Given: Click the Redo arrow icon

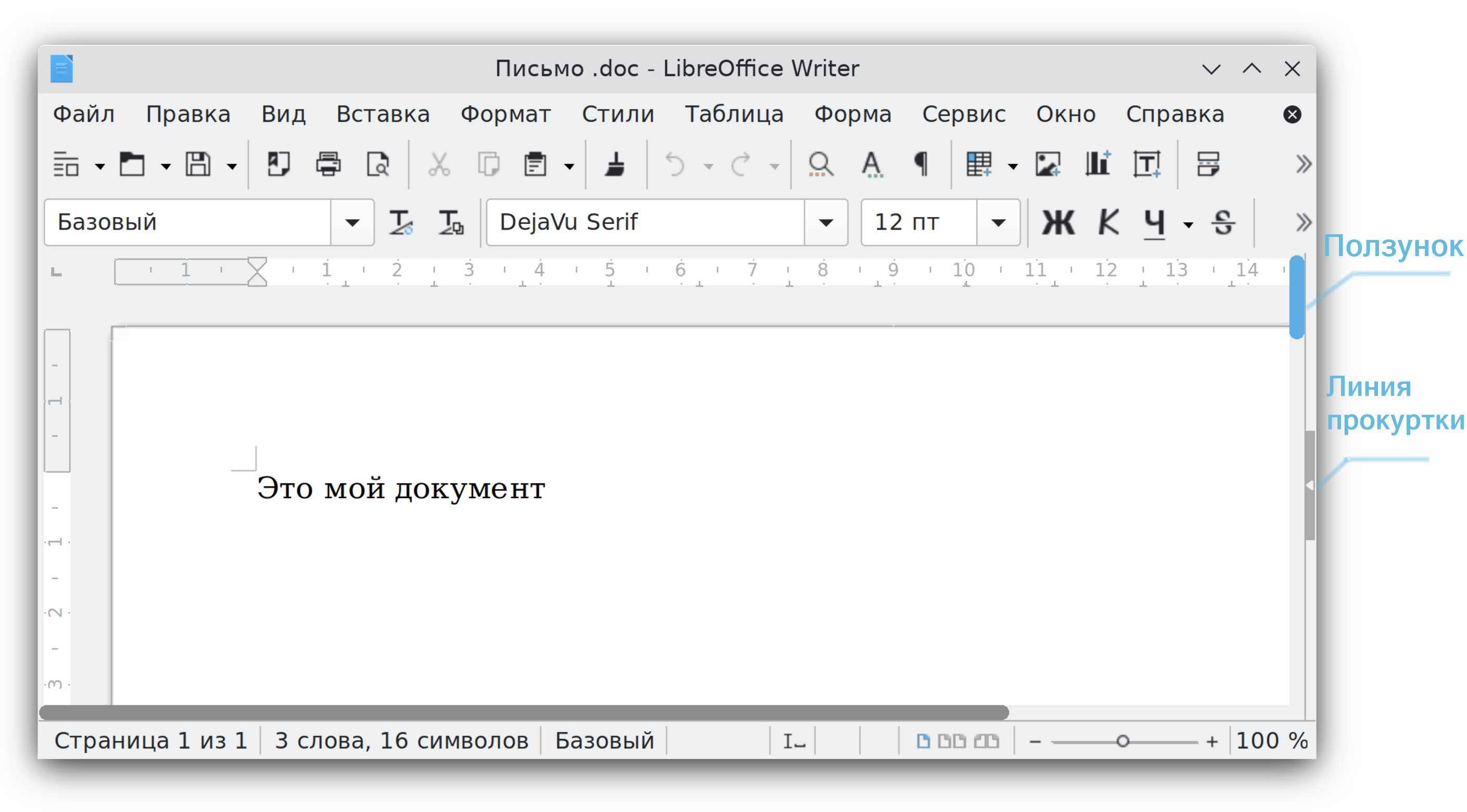Looking at the screenshot, I should point(741,165).
